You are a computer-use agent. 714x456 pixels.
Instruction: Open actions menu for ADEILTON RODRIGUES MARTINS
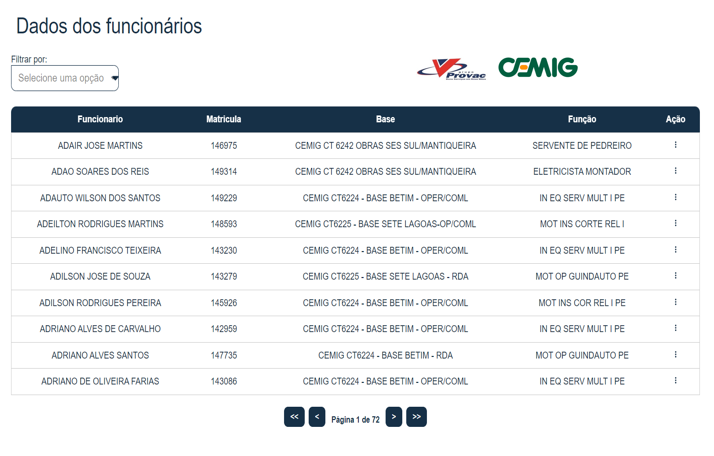[x=675, y=223]
